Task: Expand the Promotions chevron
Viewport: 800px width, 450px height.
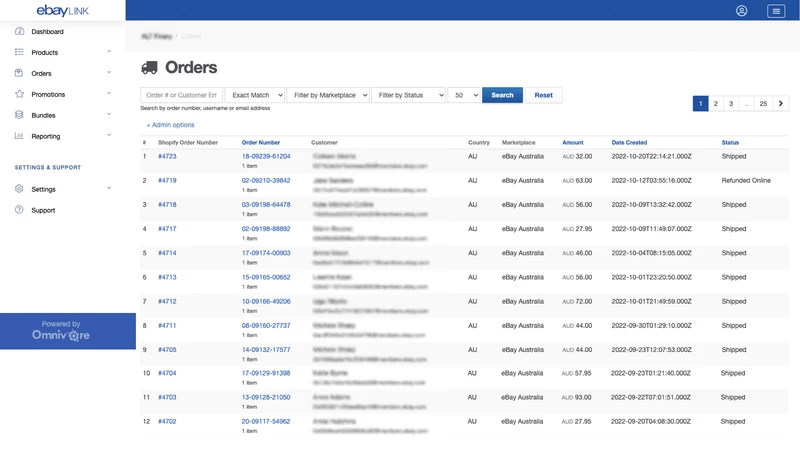Action: (x=109, y=93)
